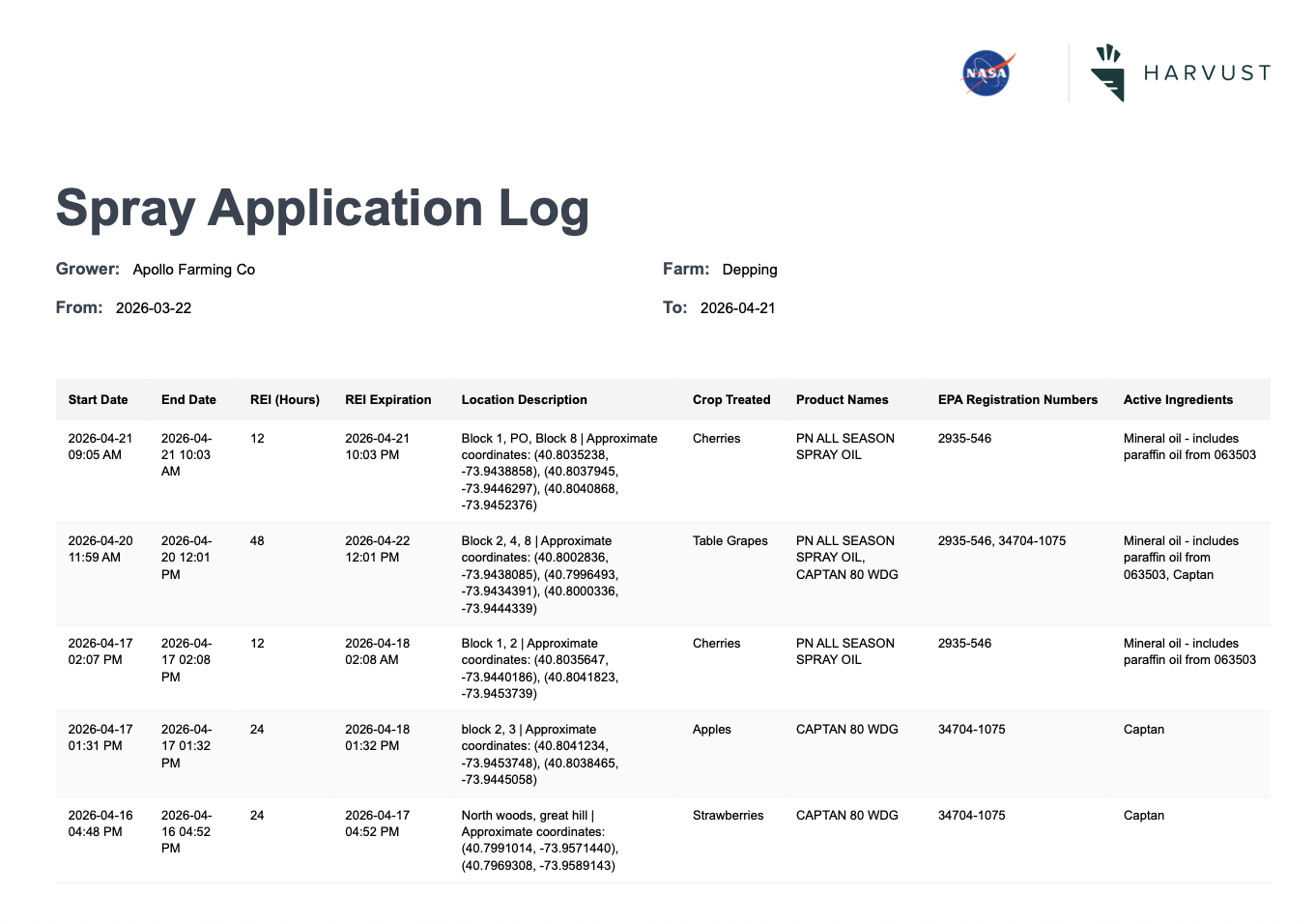Click the "Table Grapes" crop cell

(730, 541)
